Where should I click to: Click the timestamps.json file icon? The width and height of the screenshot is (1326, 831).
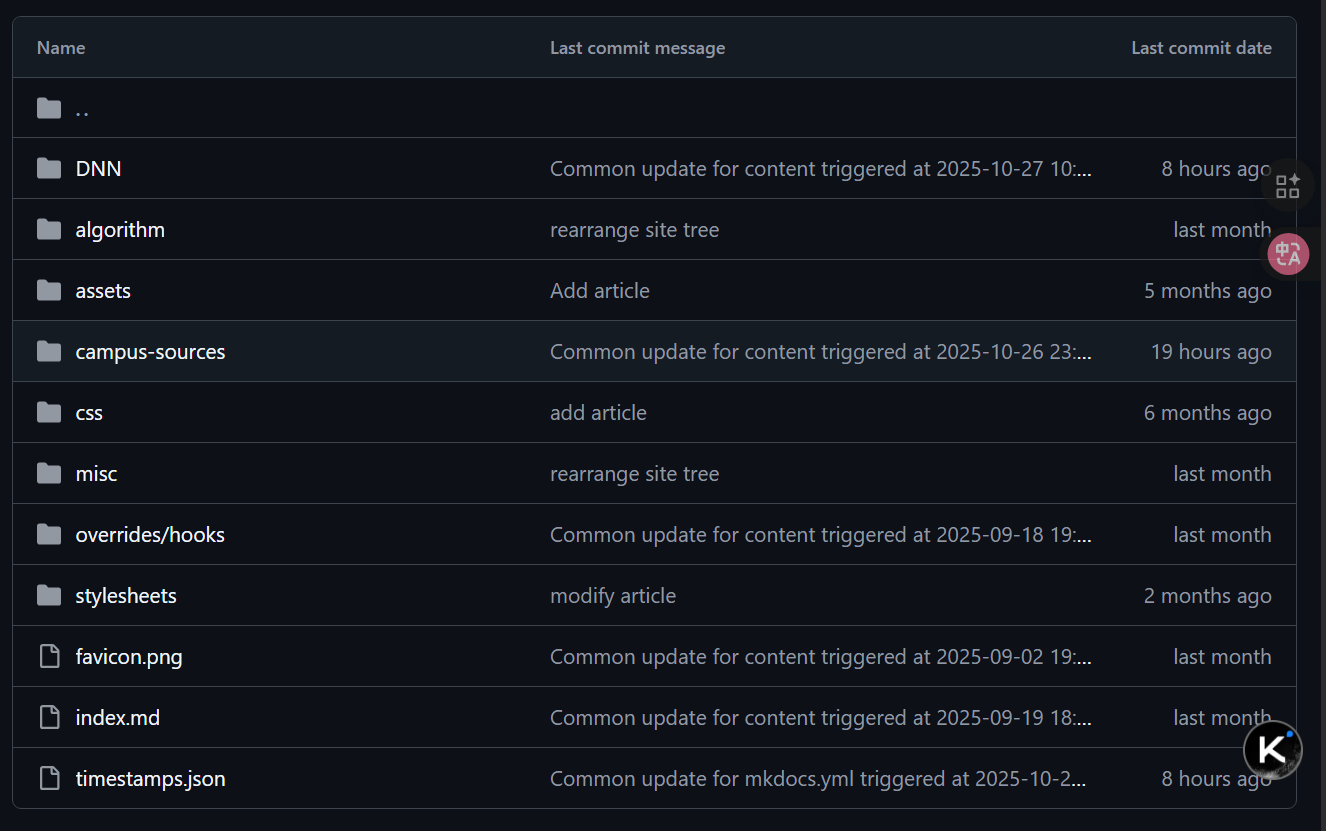[49, 779]
